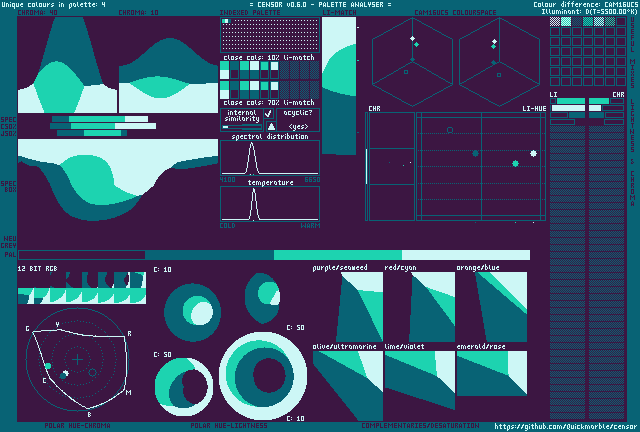Click the "CHROMA: 40" label
The width and height of the screenshot is (640, 432).
[x=38, y=13]
